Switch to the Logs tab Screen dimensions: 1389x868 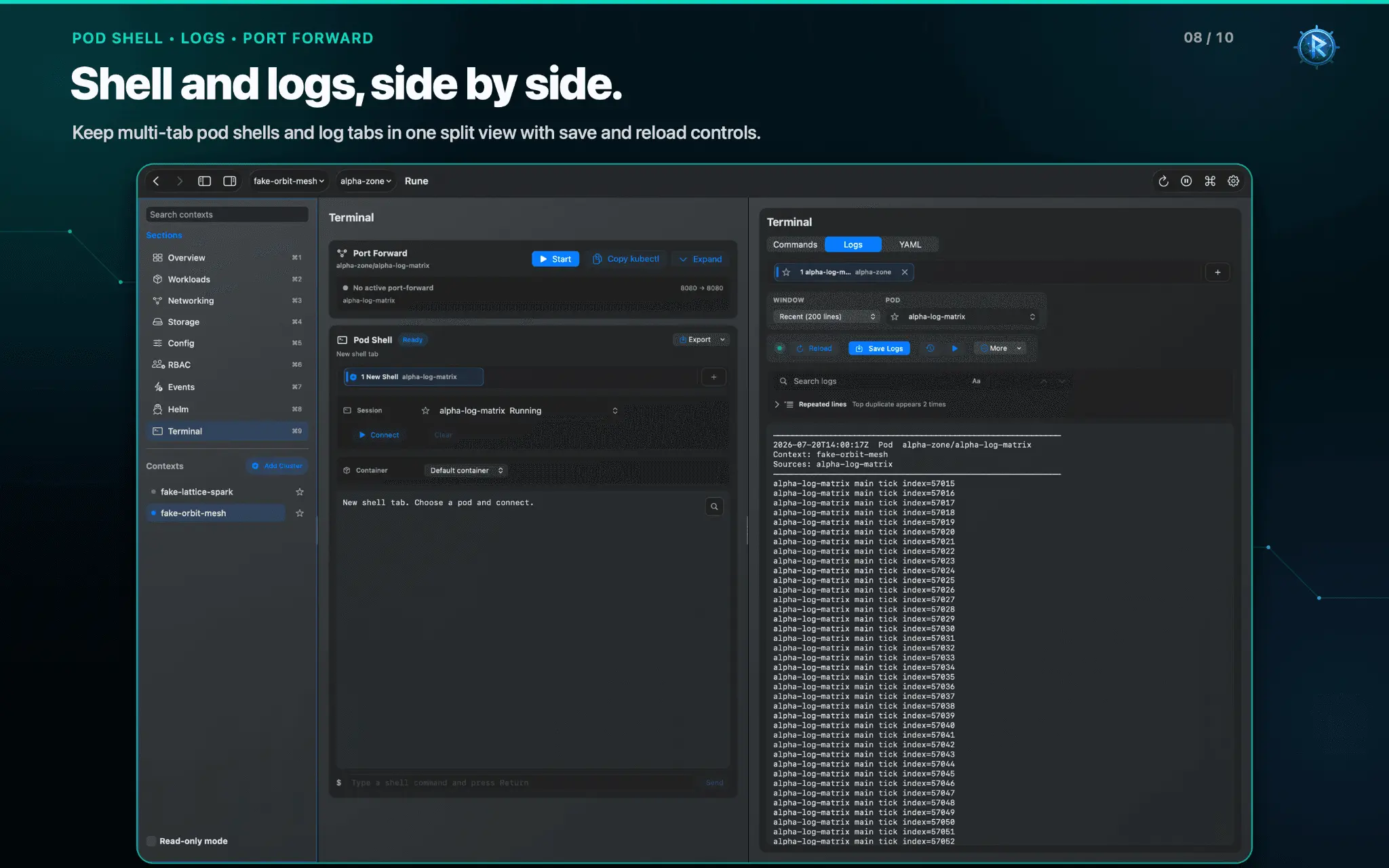coord(853,245)
